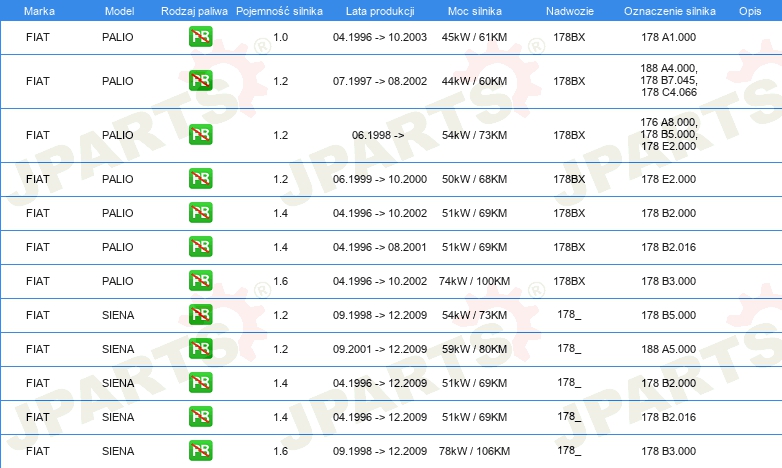The width and height of the screenshot is (782, 468).
Task: Select the SIENA model cell in the 78kW / 106KM row
Action: tap(118, 451)
